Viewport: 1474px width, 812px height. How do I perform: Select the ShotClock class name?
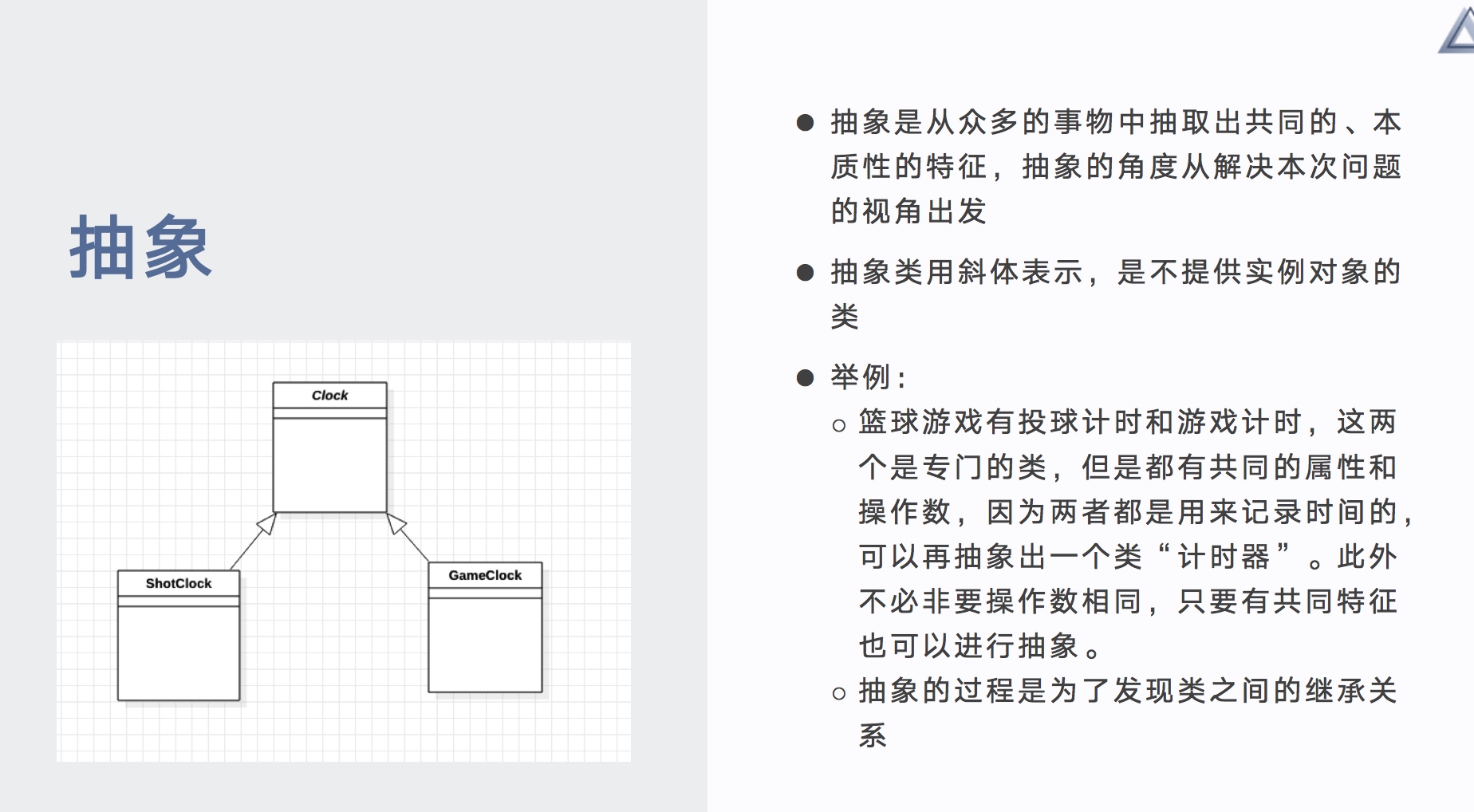pyautogui.click(x=179, y=583)
